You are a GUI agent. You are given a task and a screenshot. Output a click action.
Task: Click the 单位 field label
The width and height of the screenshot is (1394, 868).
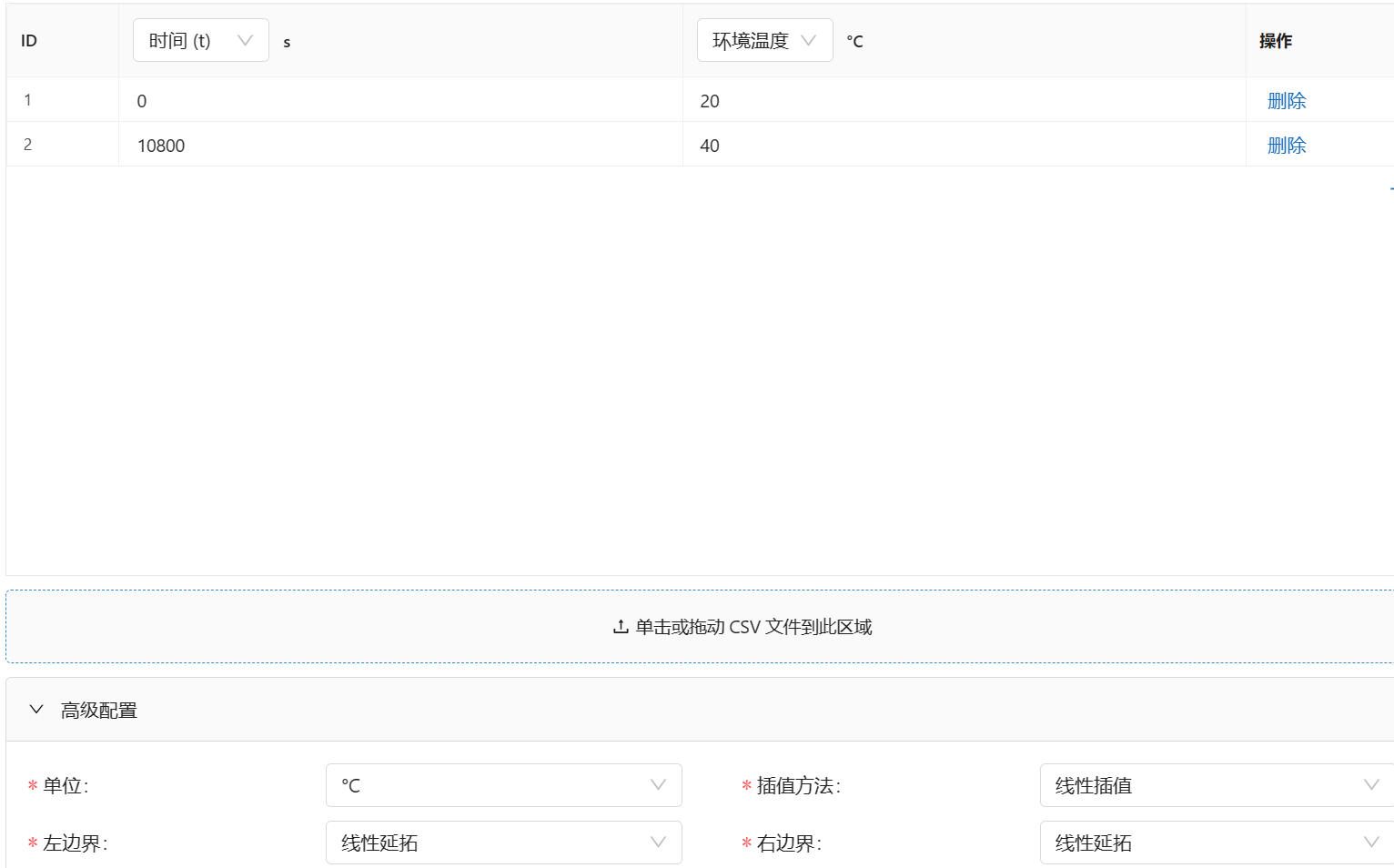pos(66,786)
